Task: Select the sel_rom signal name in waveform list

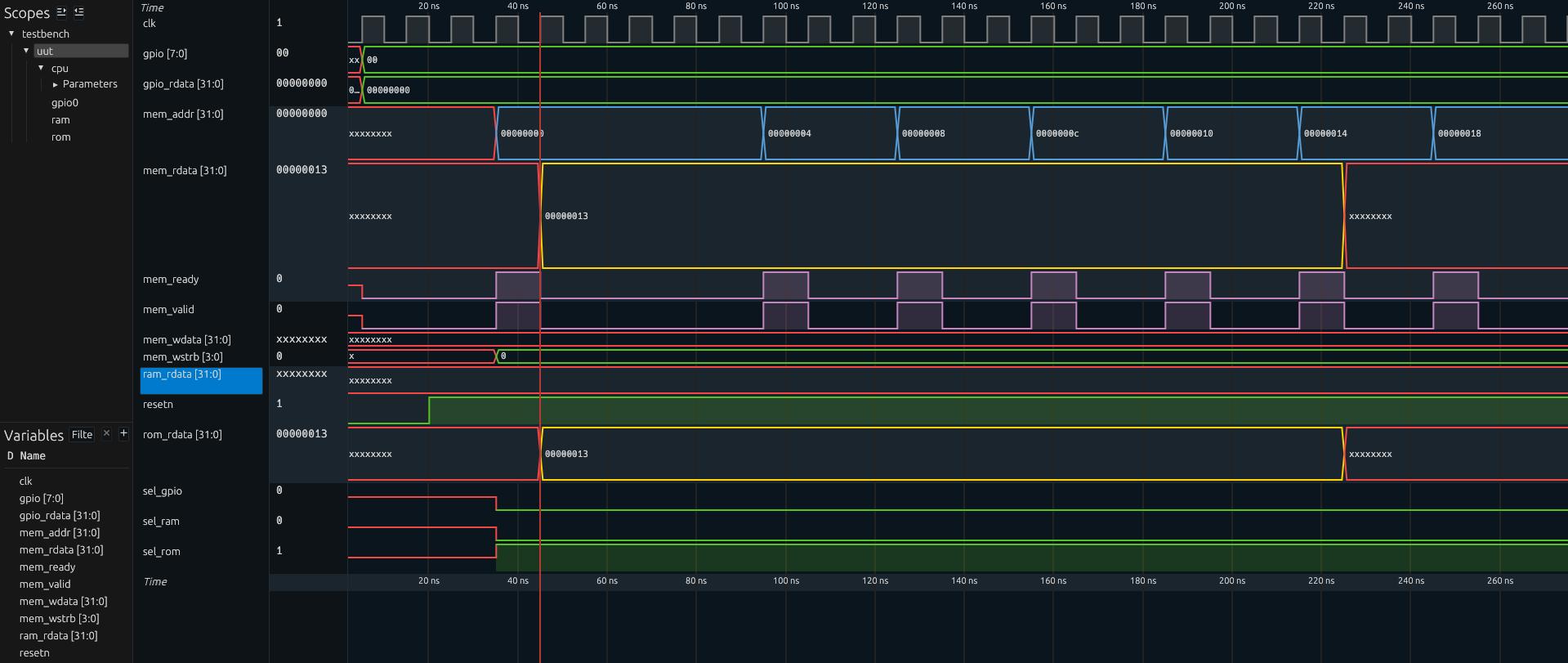Action: pos(162,552)
